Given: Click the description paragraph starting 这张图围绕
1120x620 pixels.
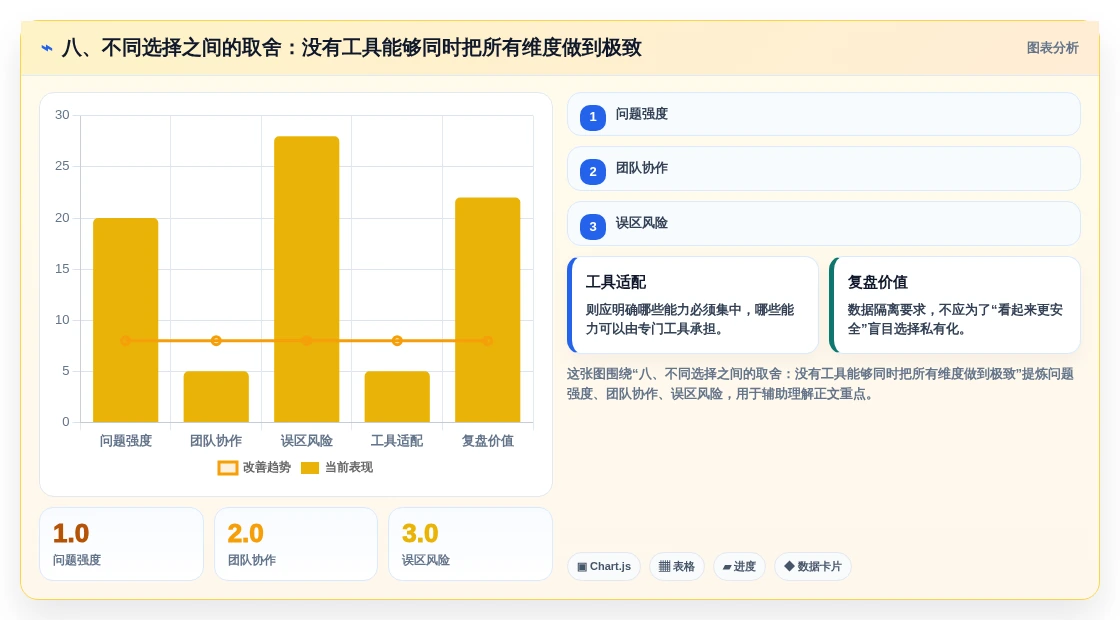Looking at the screenshot, I should 820,384.
